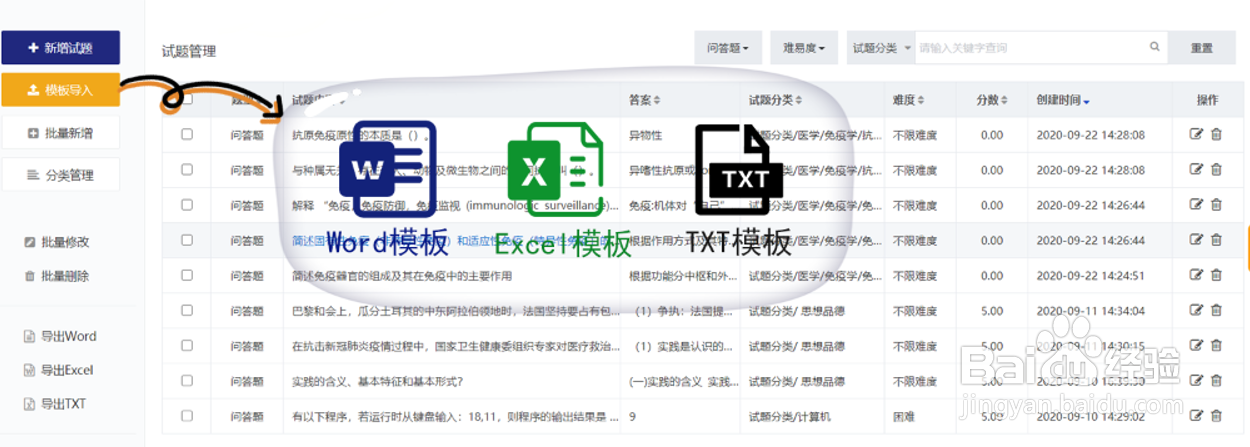Click 实践的含义、基本特征和基本形式? question text
The height and width of the screenshot is (447, 1250).
pyautogui.click(x=377, y=381)
